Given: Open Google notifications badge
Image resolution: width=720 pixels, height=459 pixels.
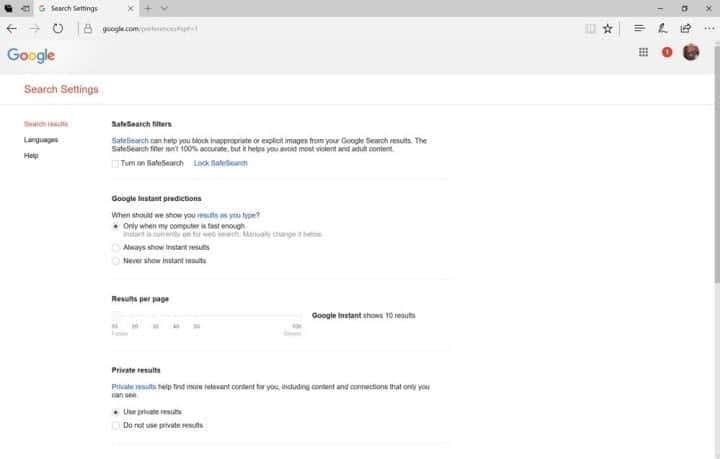Looking at the screenshot, I should pos(667,52).
